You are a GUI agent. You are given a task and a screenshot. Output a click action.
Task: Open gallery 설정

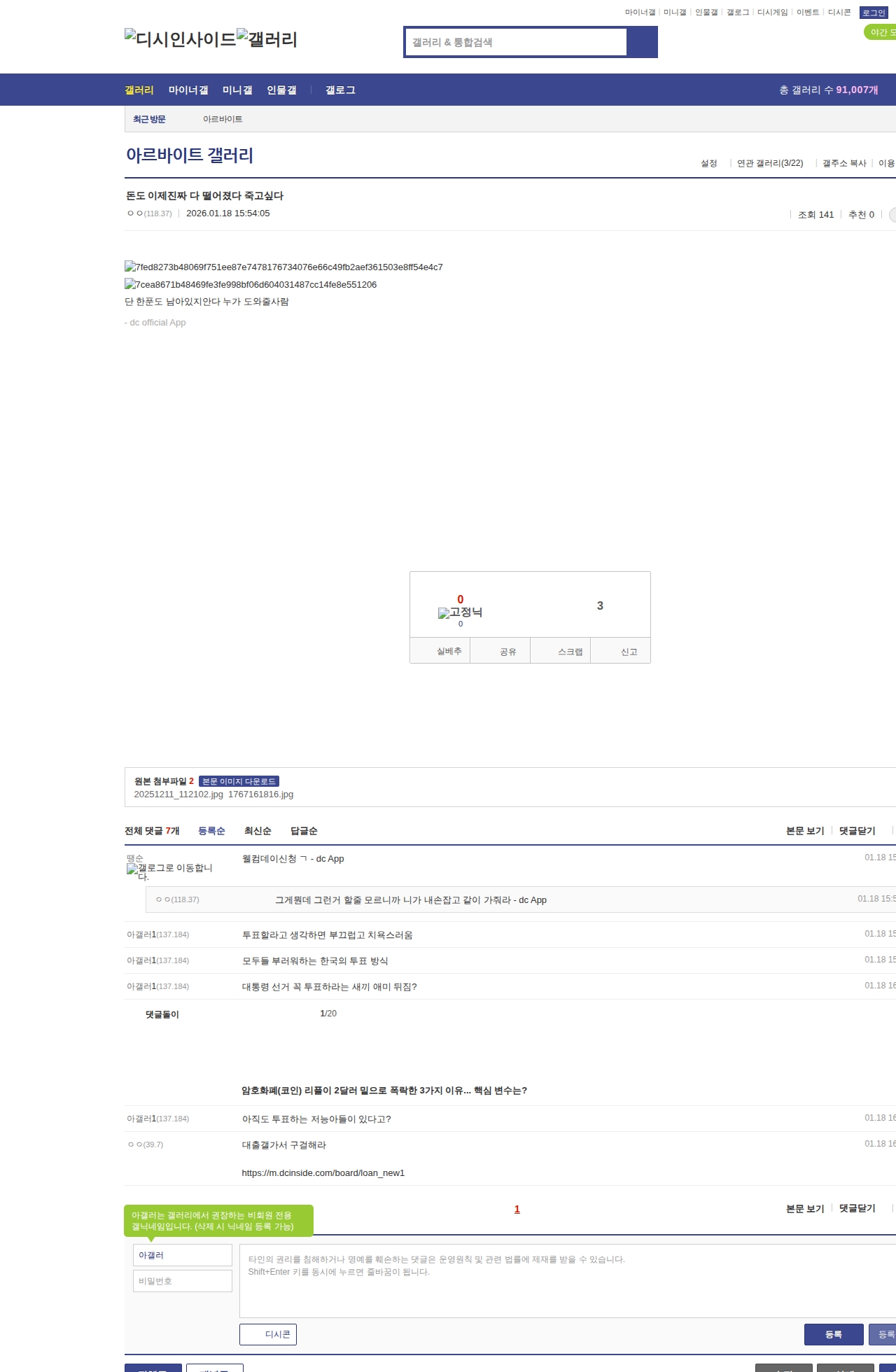[709, 163]
